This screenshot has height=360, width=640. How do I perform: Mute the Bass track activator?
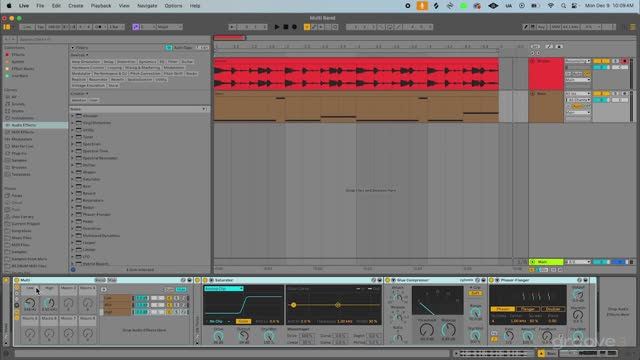(601, 94)
